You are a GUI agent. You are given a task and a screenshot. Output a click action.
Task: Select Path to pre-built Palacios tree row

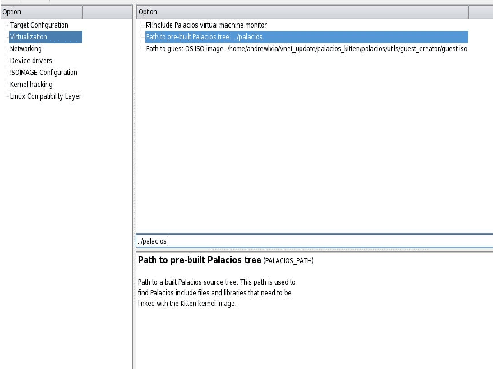(x=306, y=37)
